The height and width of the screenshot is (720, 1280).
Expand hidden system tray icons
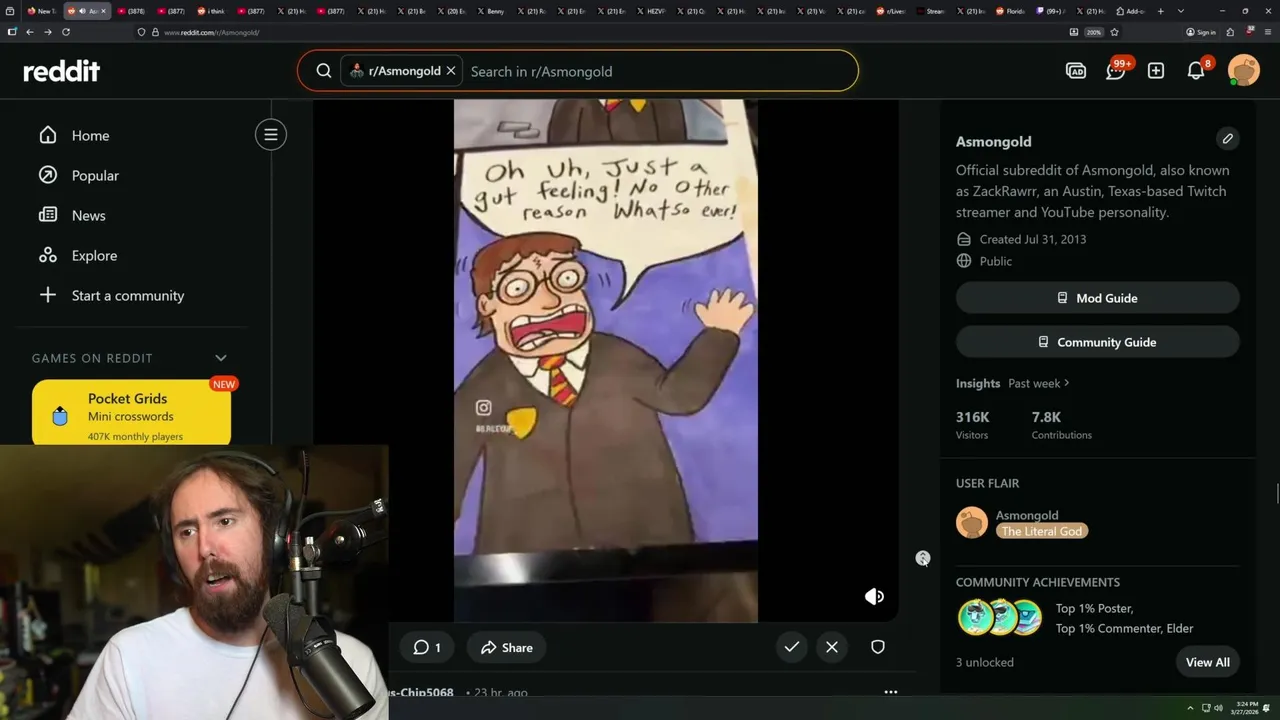1190,708
